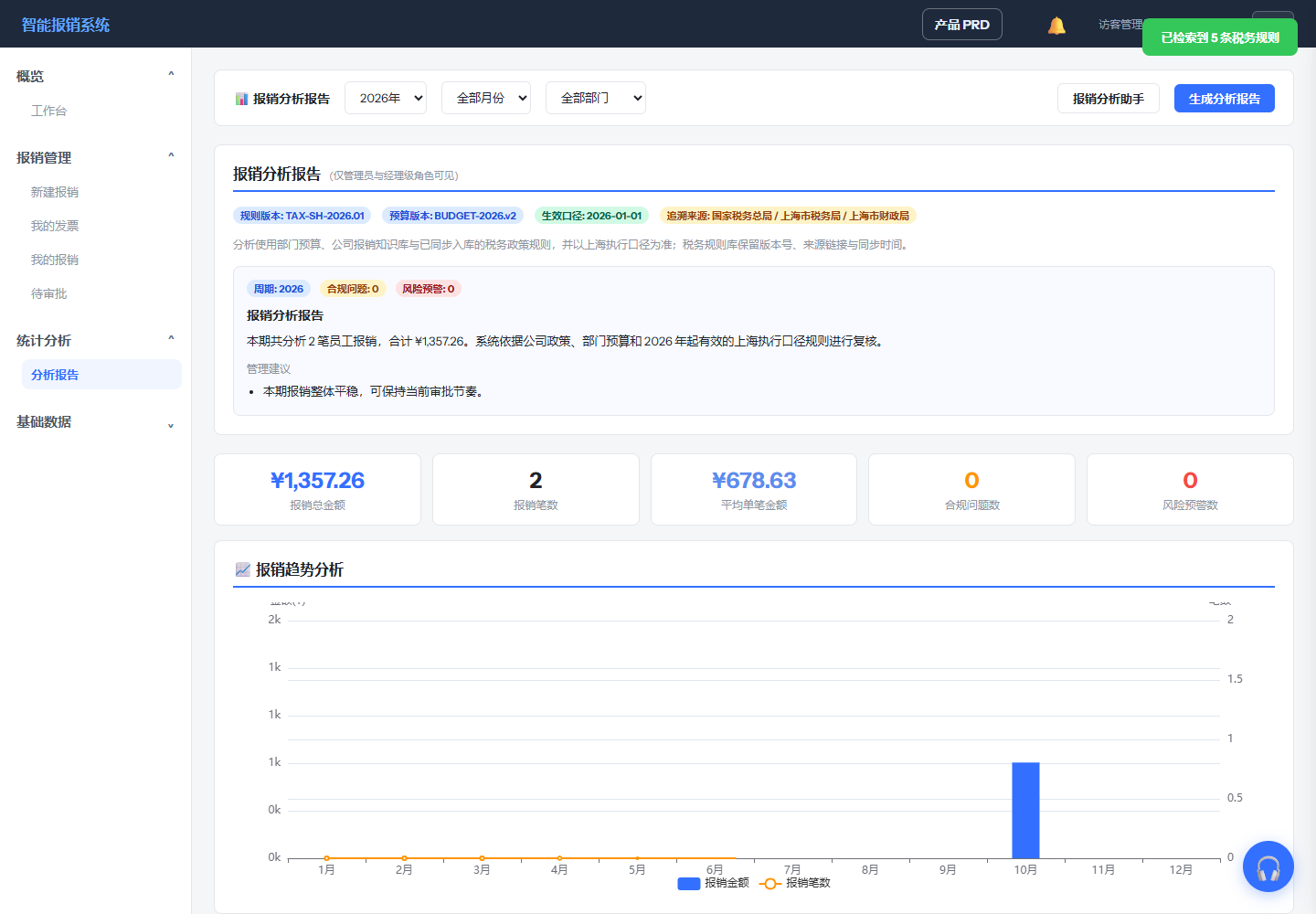1316x914 pixels.
Task: Open 我的发票 from the sidebar
Action: [x=55, y=226]
